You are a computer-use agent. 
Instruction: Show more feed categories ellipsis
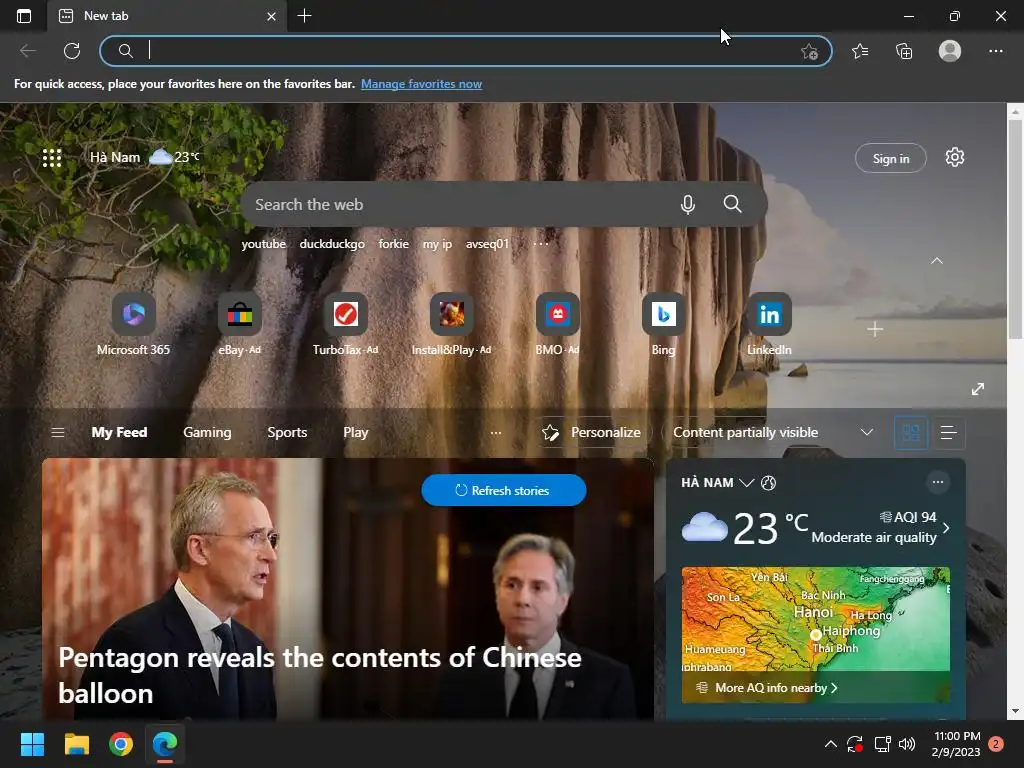click(x=496, y=432)
